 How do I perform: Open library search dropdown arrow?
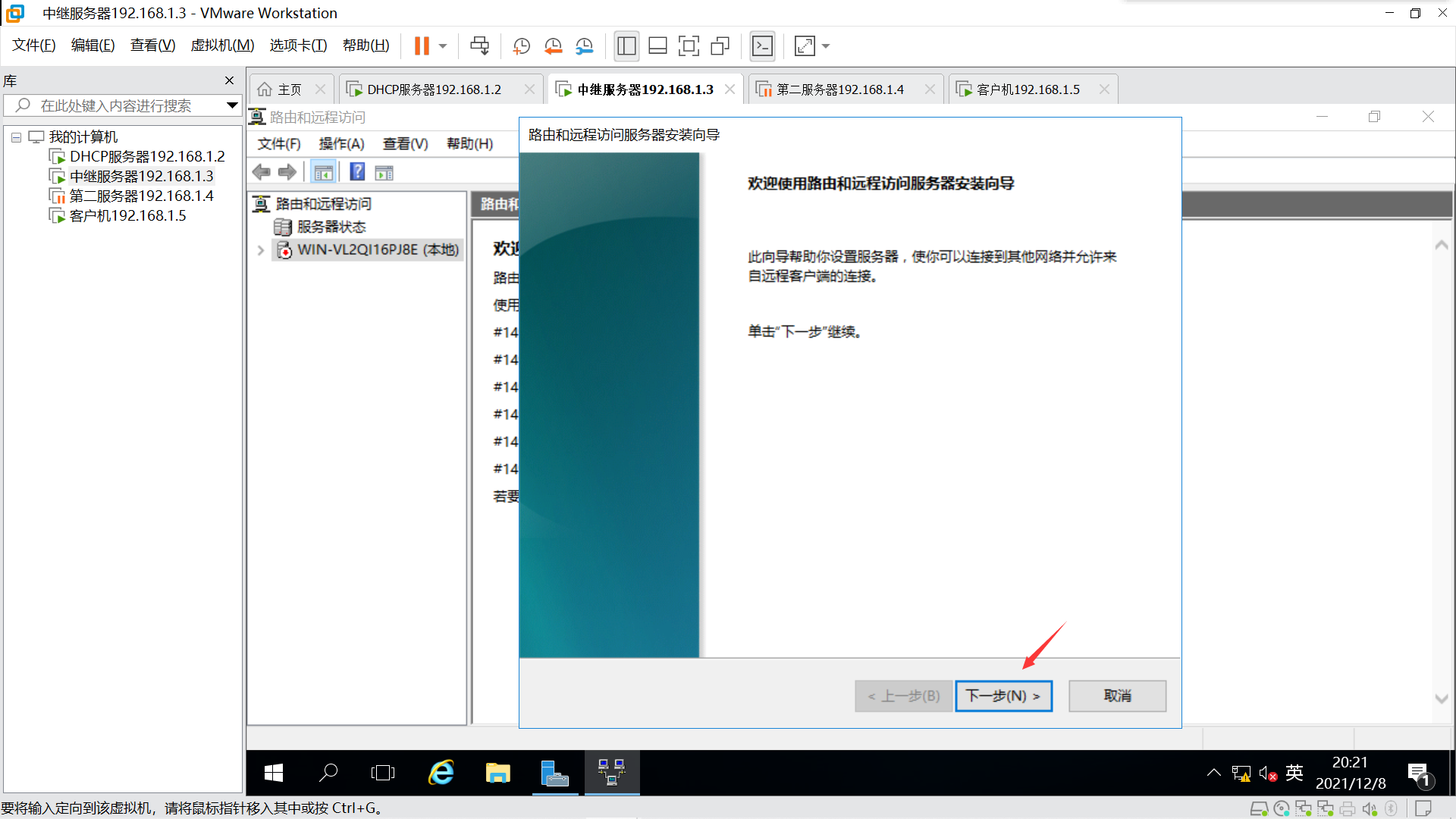232,105
